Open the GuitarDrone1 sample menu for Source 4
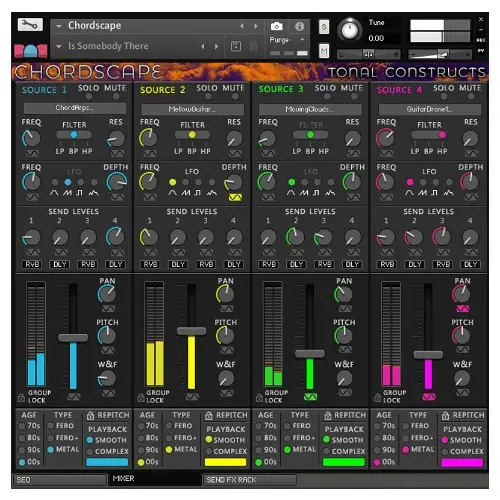This screenshot has height=500, width=500. pos(430,109)
